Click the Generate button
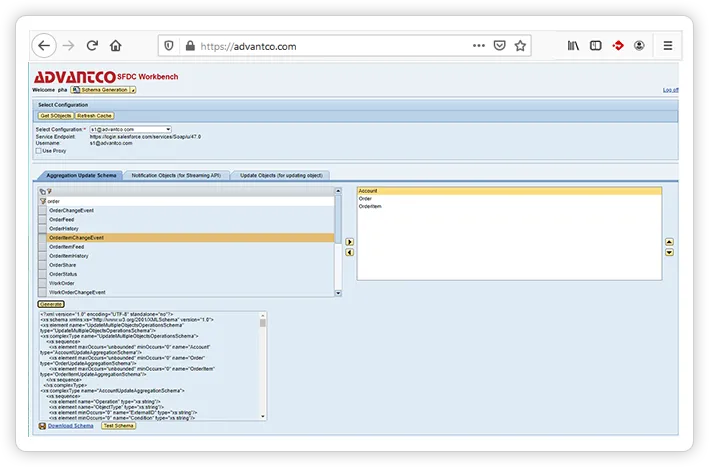The height and width of the screenshot is (467, 709). tap(51, 304)
